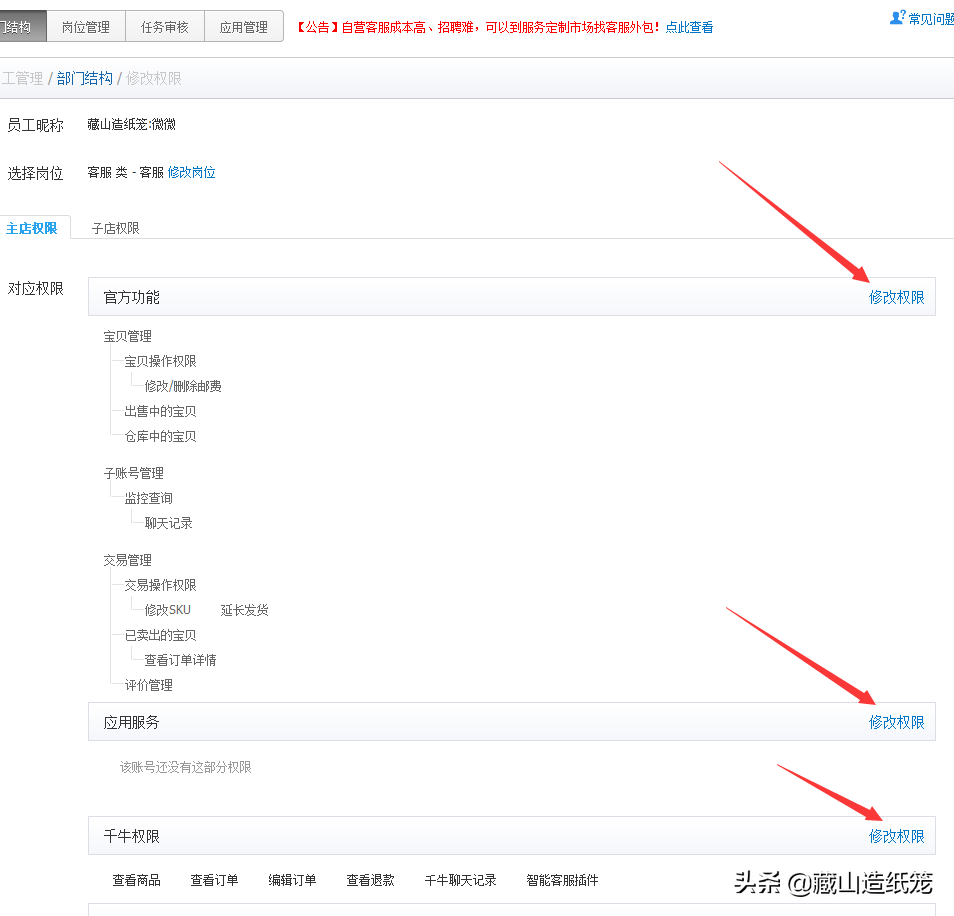Click the 官方功能 section header
The width and height of the screenshot is (954, 916).
coord(512,297)
